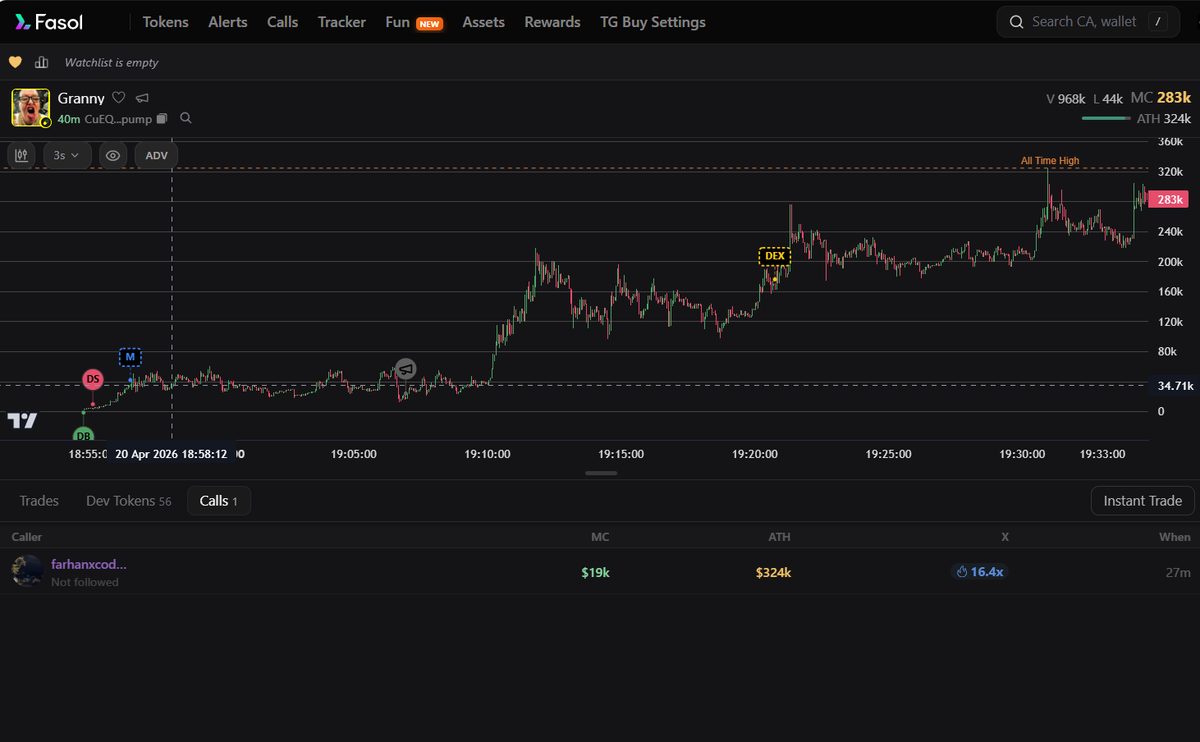This screenshot has height=742, width=1200.
Task: Click the X column header
Action: coord(1005,537)
